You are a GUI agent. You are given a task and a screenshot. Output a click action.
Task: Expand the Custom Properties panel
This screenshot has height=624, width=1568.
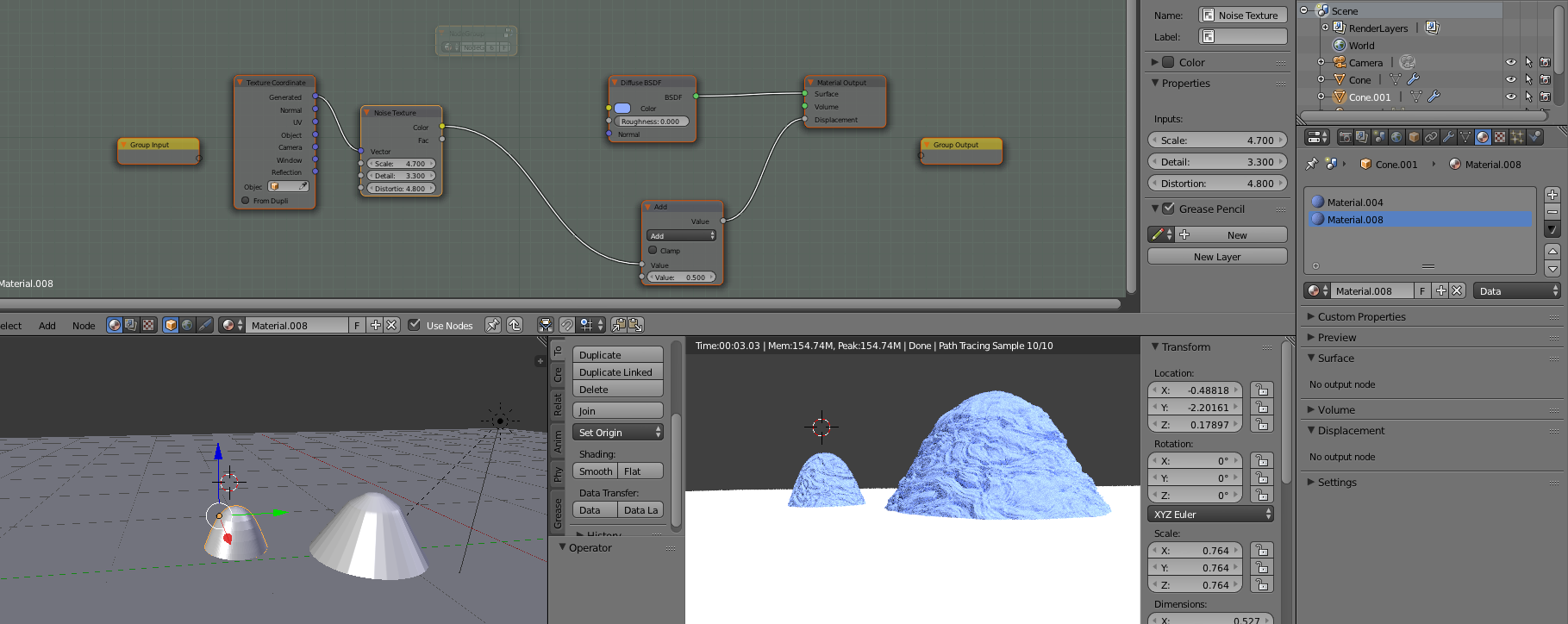1362,316
